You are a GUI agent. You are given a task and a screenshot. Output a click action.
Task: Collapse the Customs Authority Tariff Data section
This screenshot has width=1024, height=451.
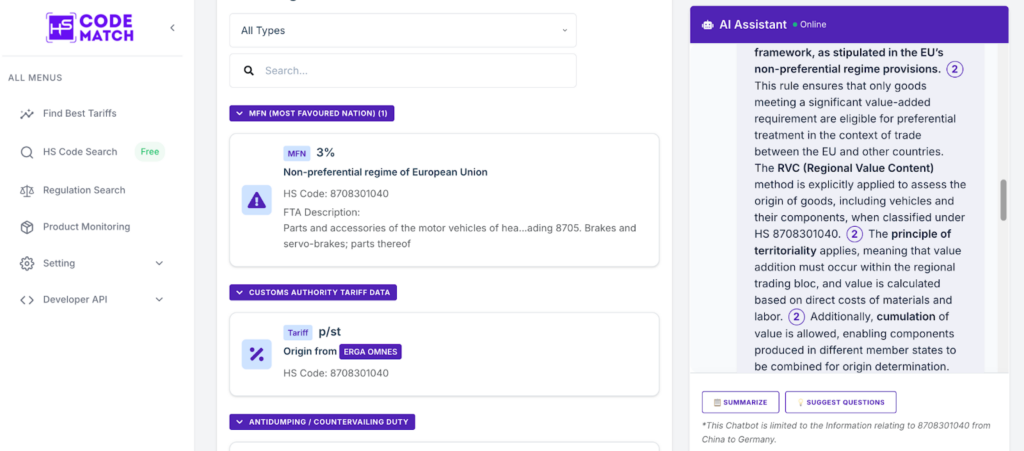click(314, 292)
